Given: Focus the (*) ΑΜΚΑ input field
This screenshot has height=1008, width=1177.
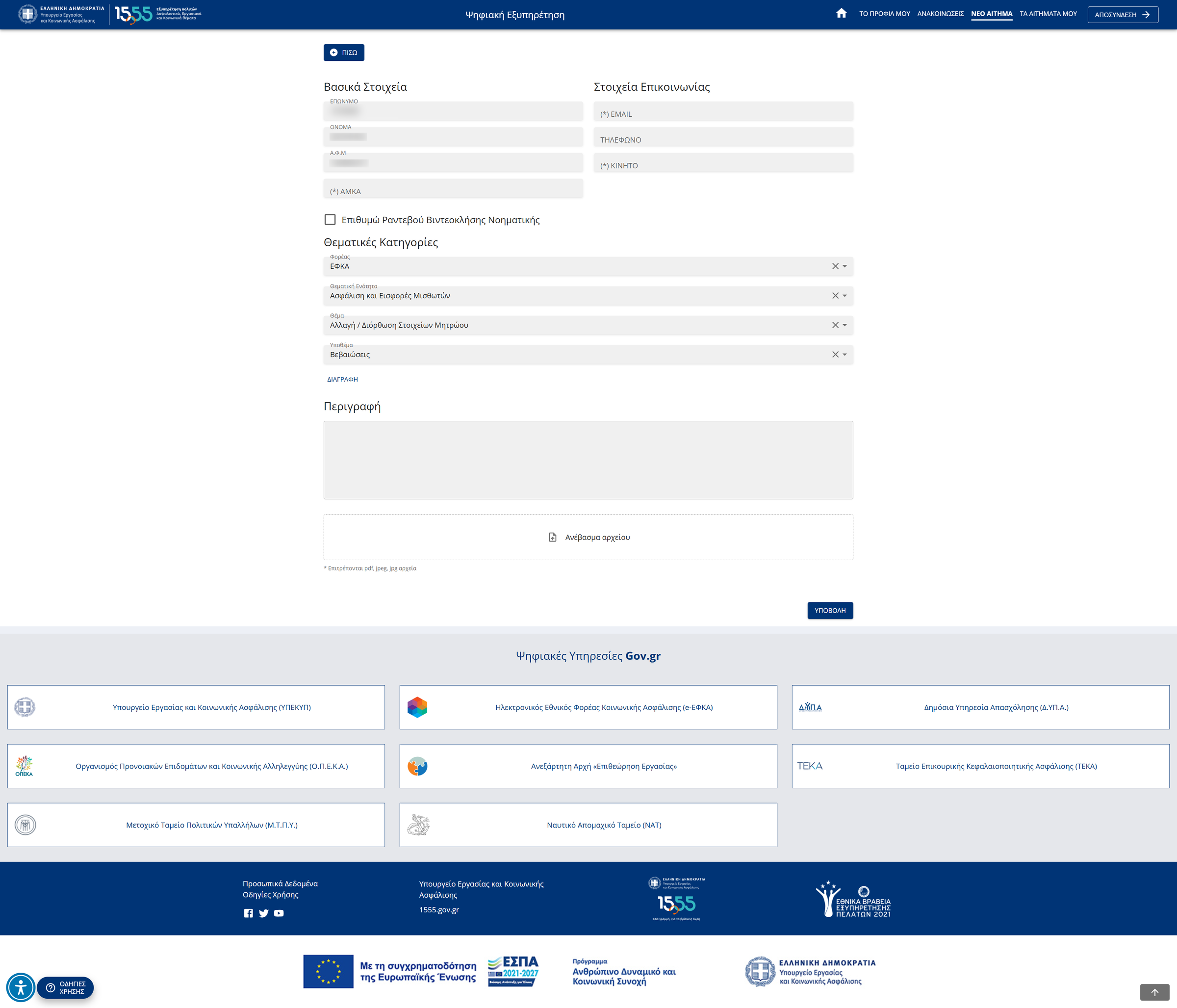Looking at the screenshot, I should tap(453, 189).
